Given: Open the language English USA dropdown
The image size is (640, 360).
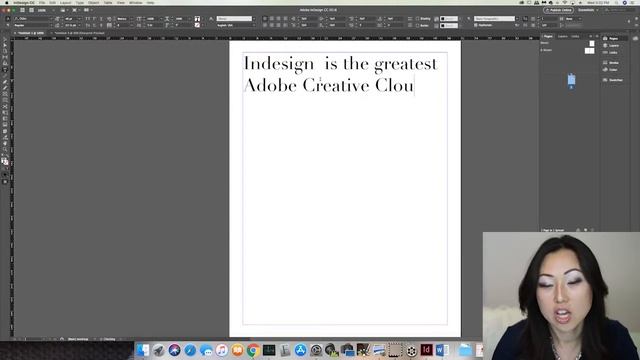Looking at the screenshot, I should [254, 25].
